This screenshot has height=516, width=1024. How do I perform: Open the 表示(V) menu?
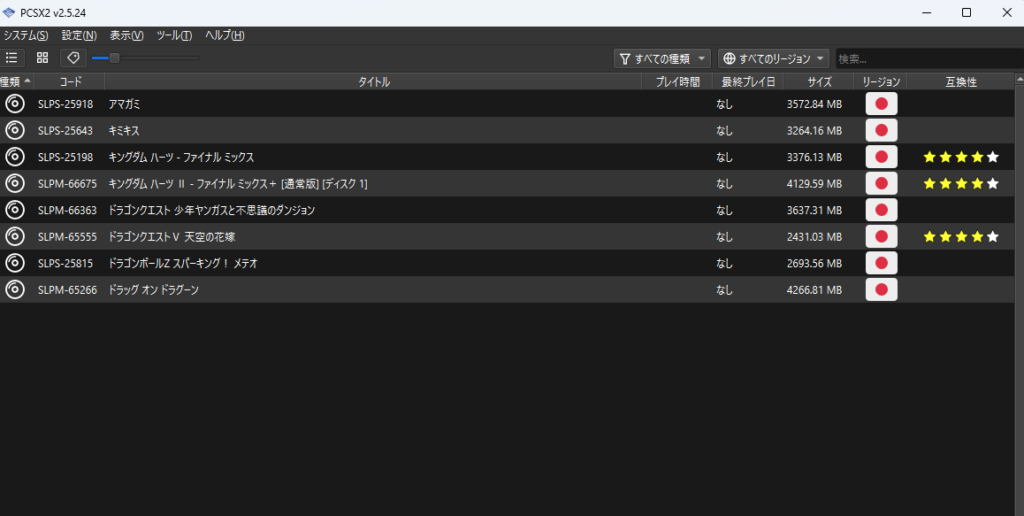point(127,35)
